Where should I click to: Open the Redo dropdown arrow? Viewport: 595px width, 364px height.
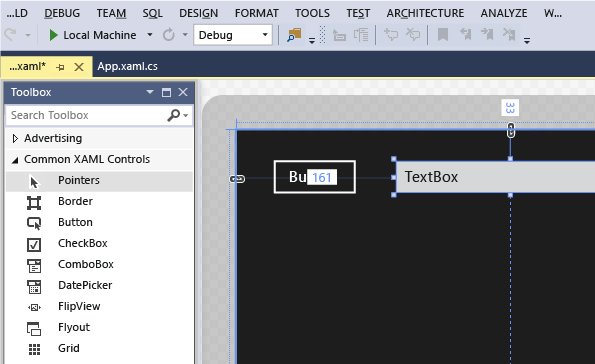pyautogui.click(x=28, y=35)
